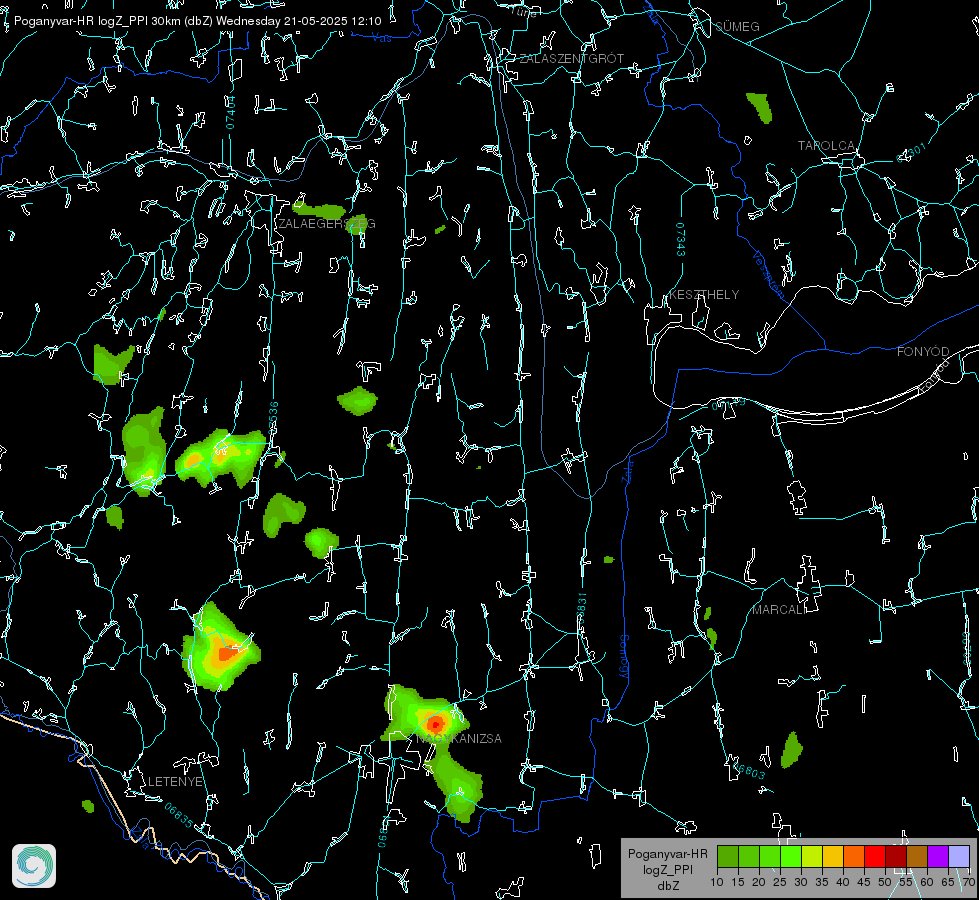Select the 35–40 dBZ yellow swatch
979x900 pixels.
pyautogui.click(x=833, y=856)
